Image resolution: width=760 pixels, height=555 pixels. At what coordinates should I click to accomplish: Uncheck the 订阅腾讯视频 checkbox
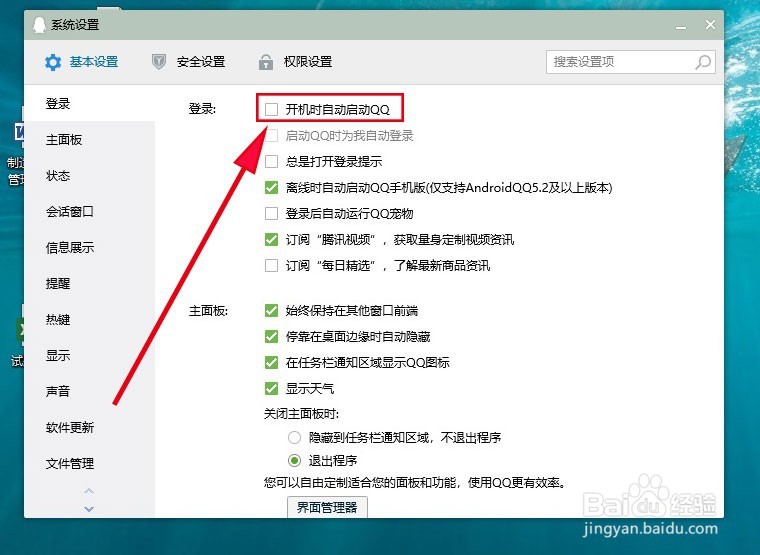pyautogui.click(x=271, y=239)
